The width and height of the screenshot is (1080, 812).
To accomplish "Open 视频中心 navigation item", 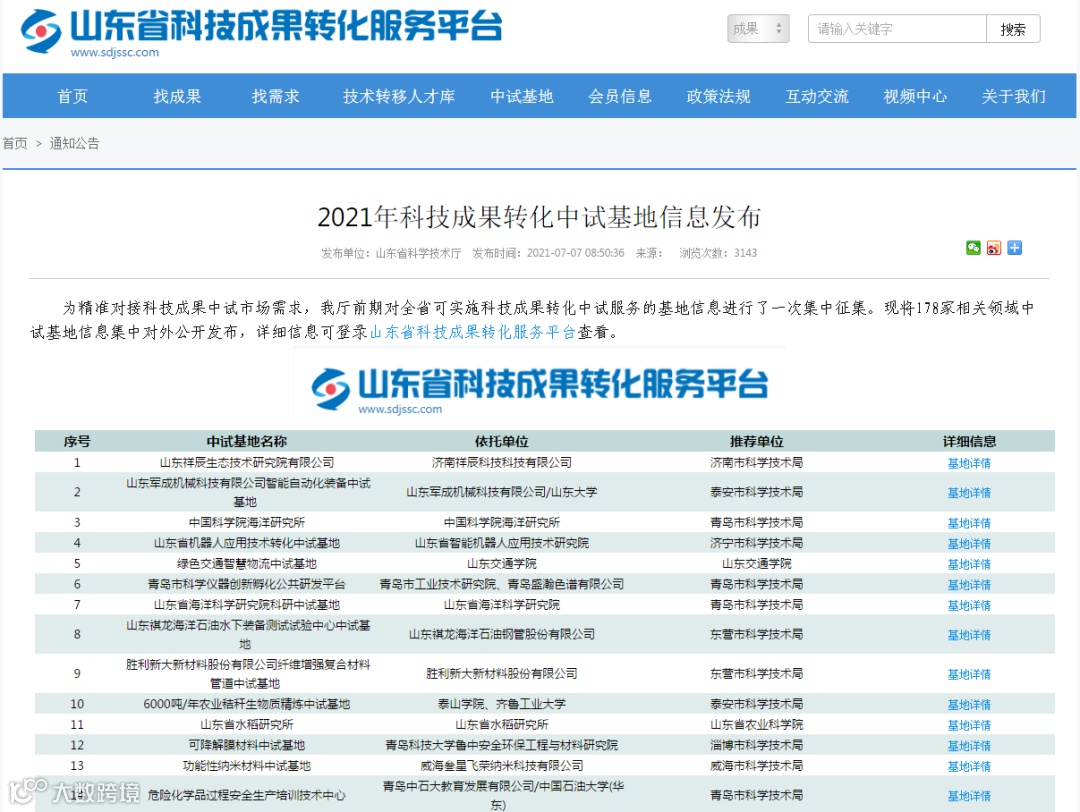I will (915, 96).
